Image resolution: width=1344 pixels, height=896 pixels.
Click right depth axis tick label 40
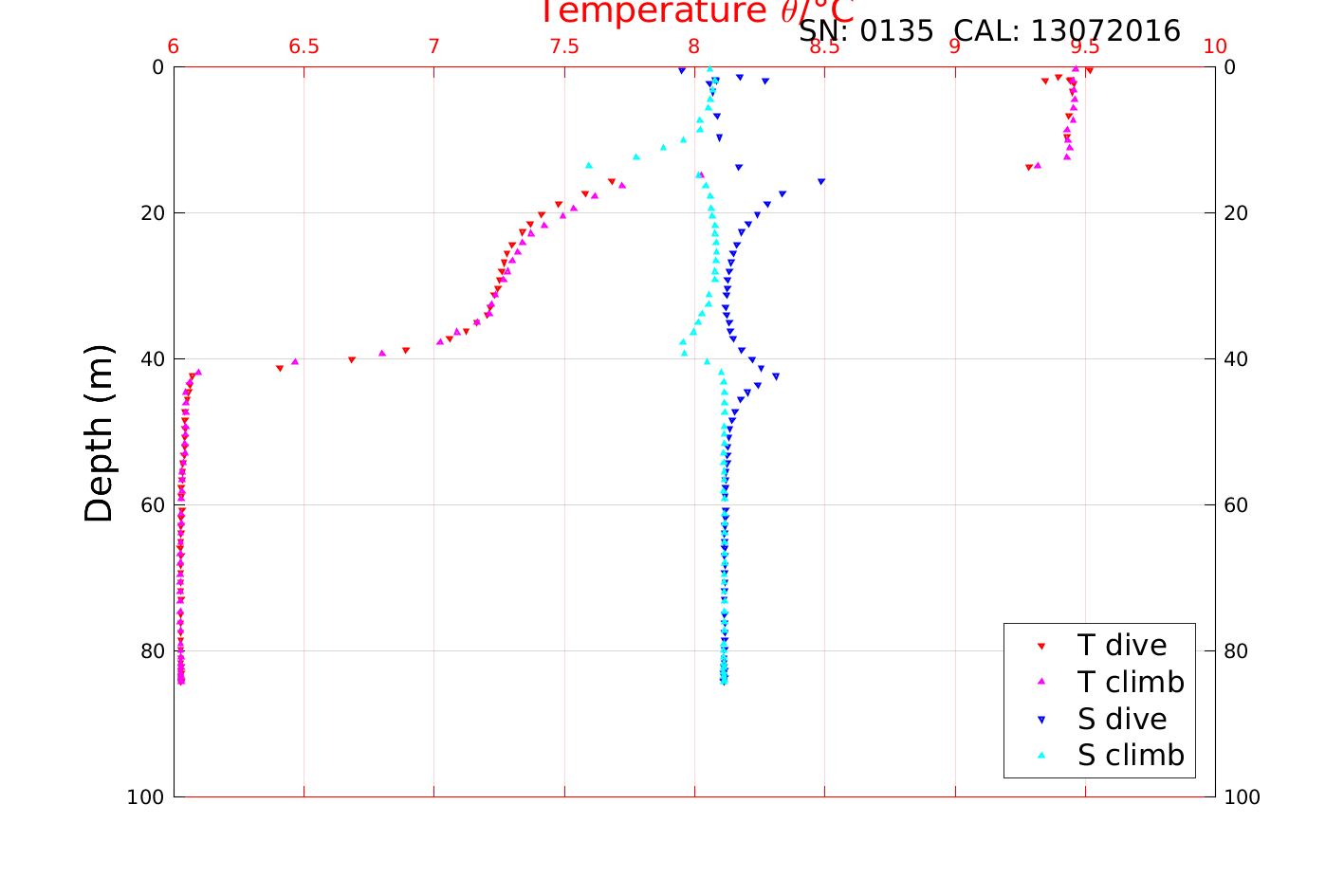[x=1236, y=359]
